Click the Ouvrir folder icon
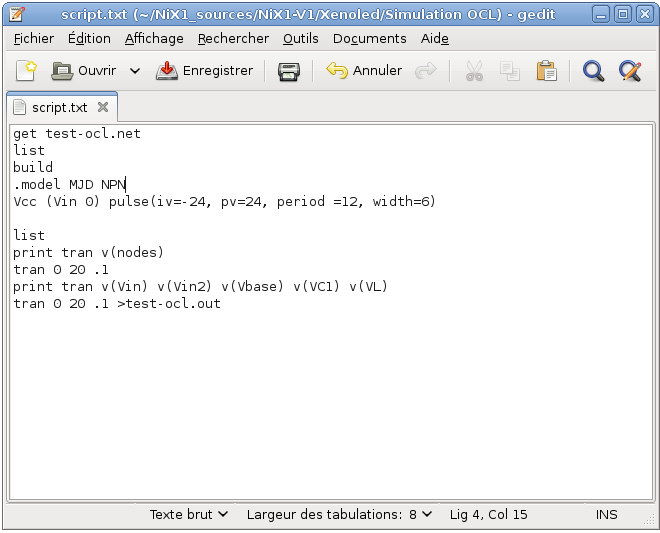660x533 pixels. tap(62, 71)
